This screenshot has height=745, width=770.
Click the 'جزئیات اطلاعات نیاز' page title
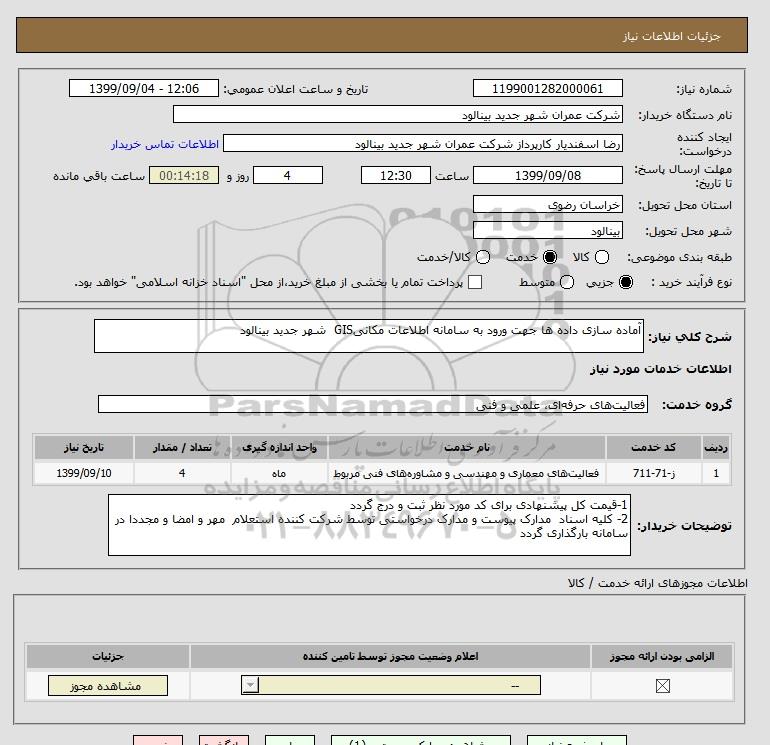[x=671, y=36]
